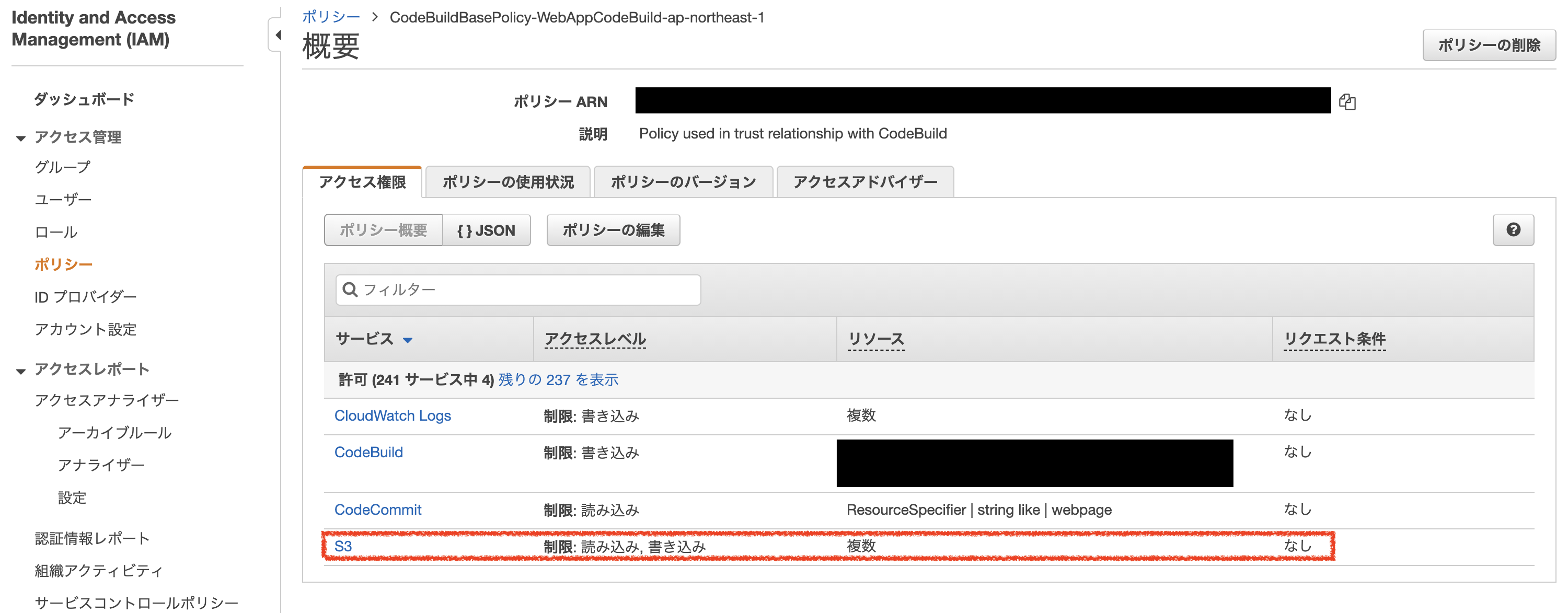Collapse the アクセスレポート section
The image size is (1568, 613).
point(21,371)
